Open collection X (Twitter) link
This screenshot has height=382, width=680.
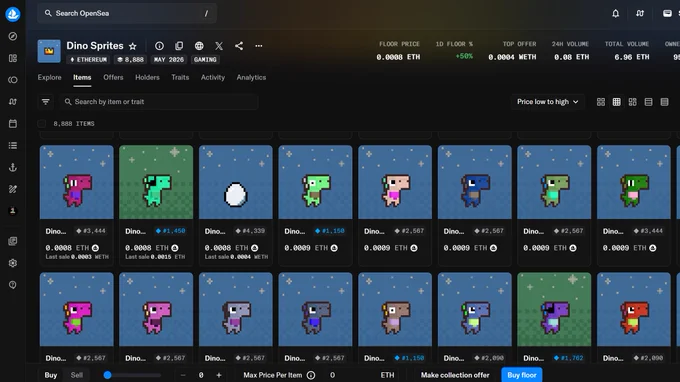click(219, 46)
